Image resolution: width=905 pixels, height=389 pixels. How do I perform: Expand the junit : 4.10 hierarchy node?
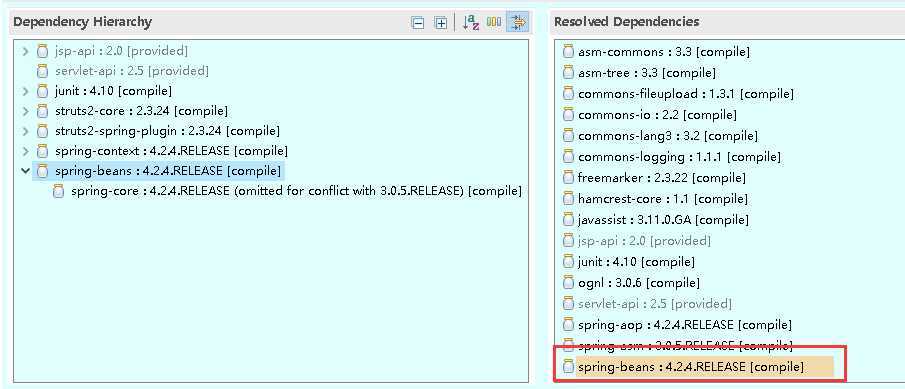(25, 91)
